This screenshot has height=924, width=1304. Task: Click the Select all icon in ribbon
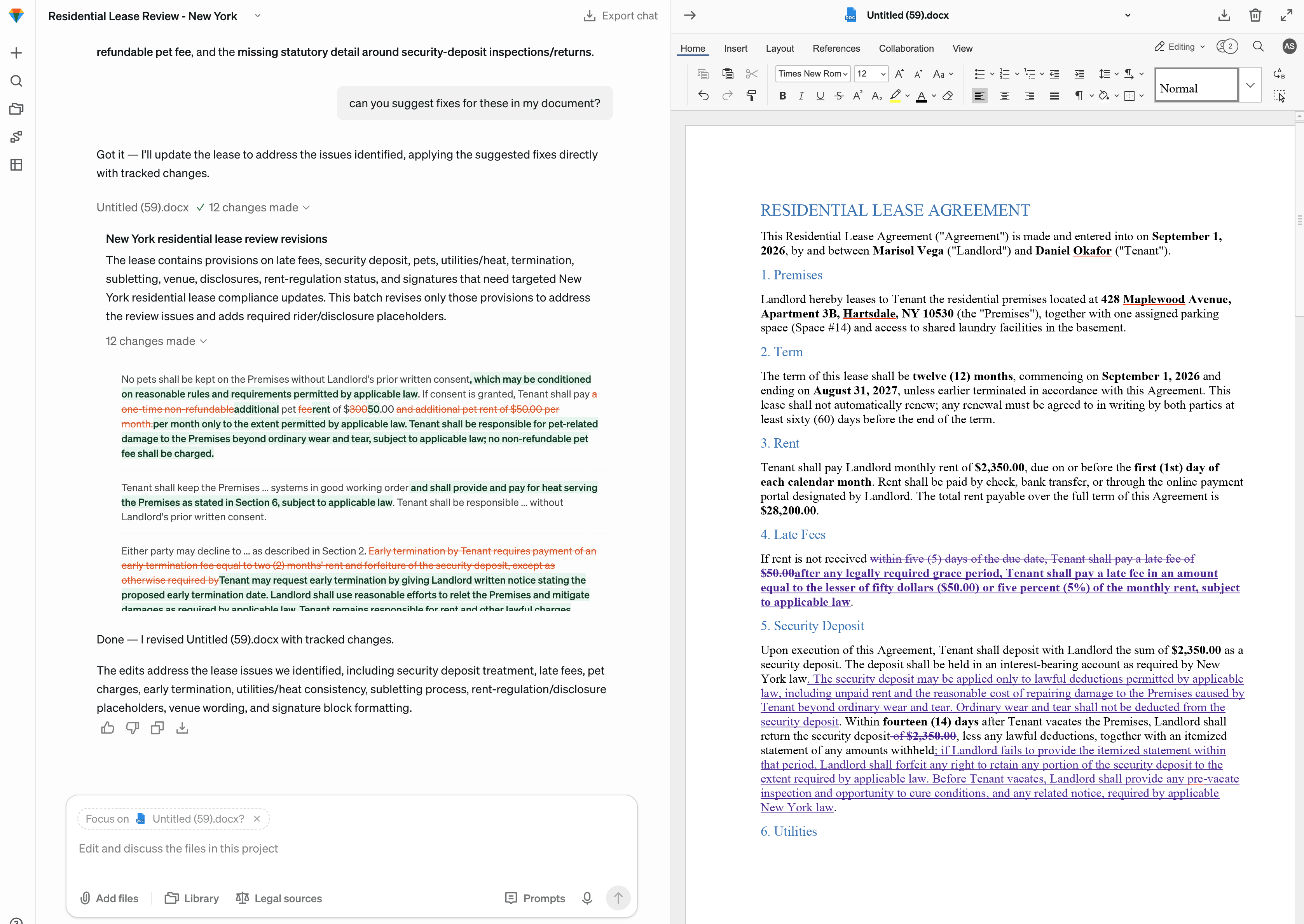1279,96
